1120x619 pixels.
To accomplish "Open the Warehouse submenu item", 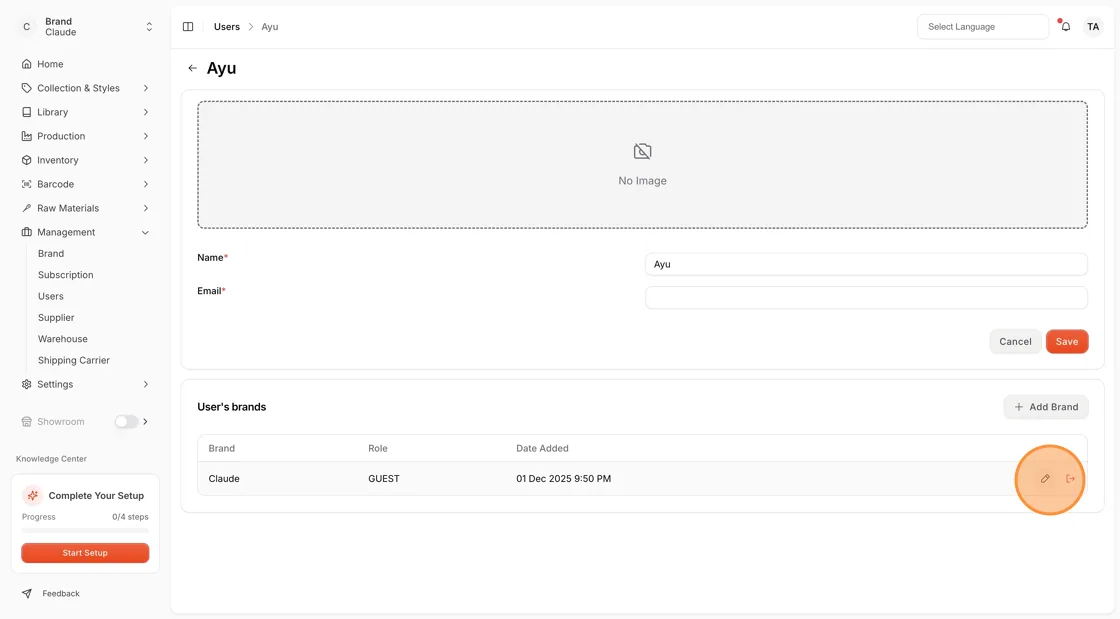I will click(x=63, y=339).
